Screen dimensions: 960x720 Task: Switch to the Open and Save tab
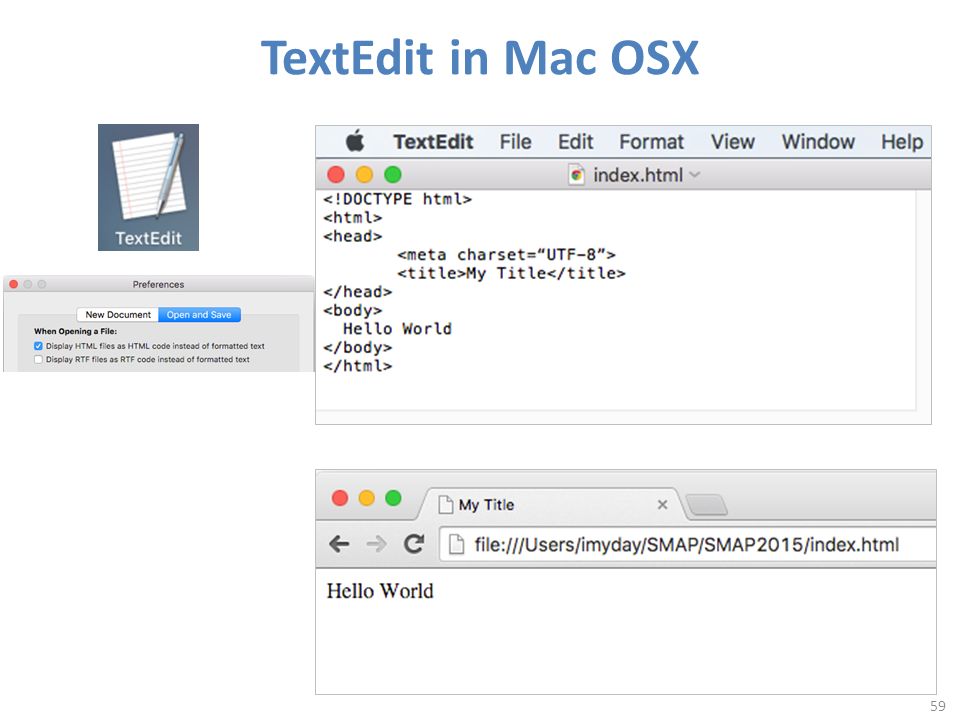click(x=199, y=315)
